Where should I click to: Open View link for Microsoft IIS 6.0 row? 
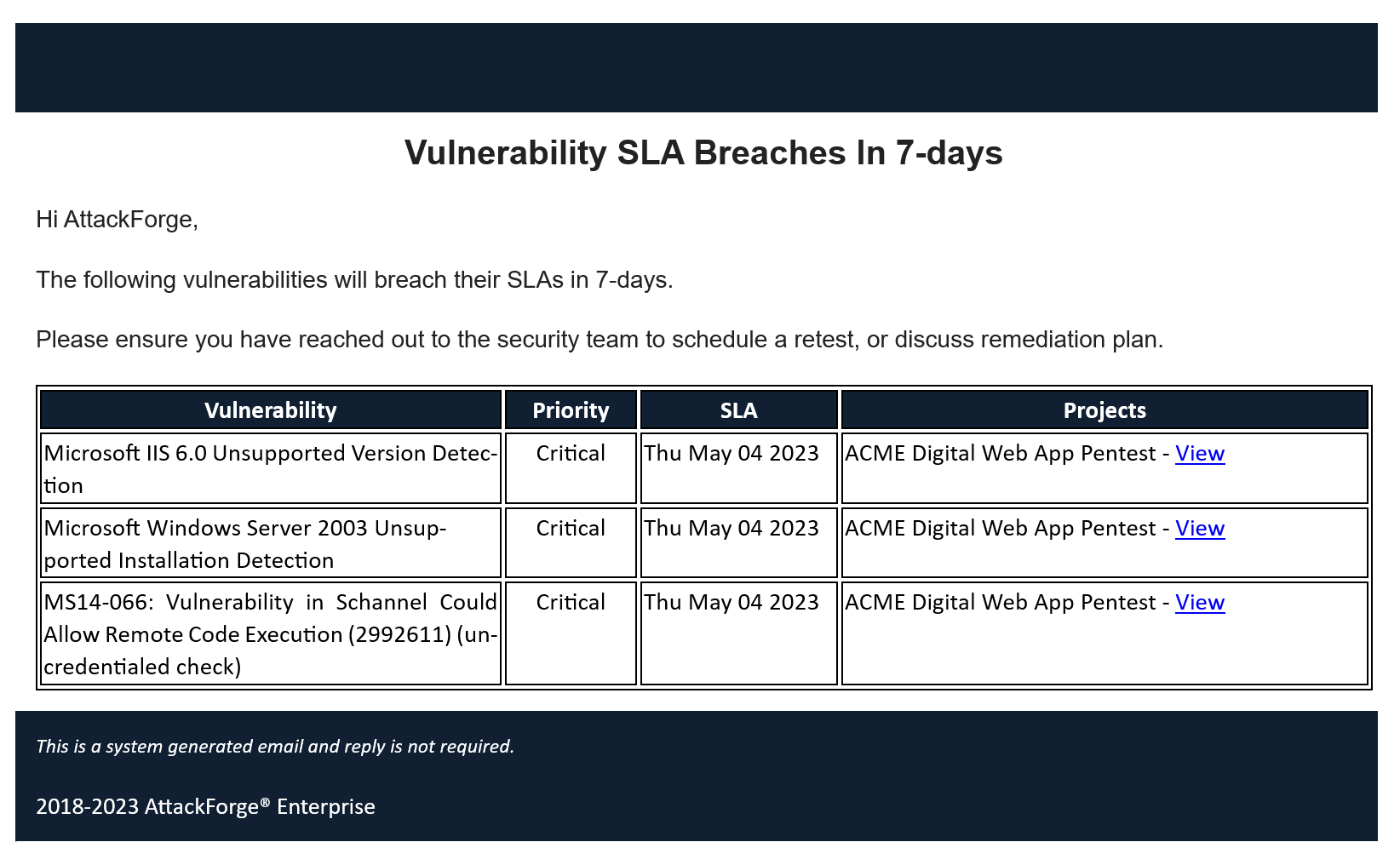tap(1199, 454)
